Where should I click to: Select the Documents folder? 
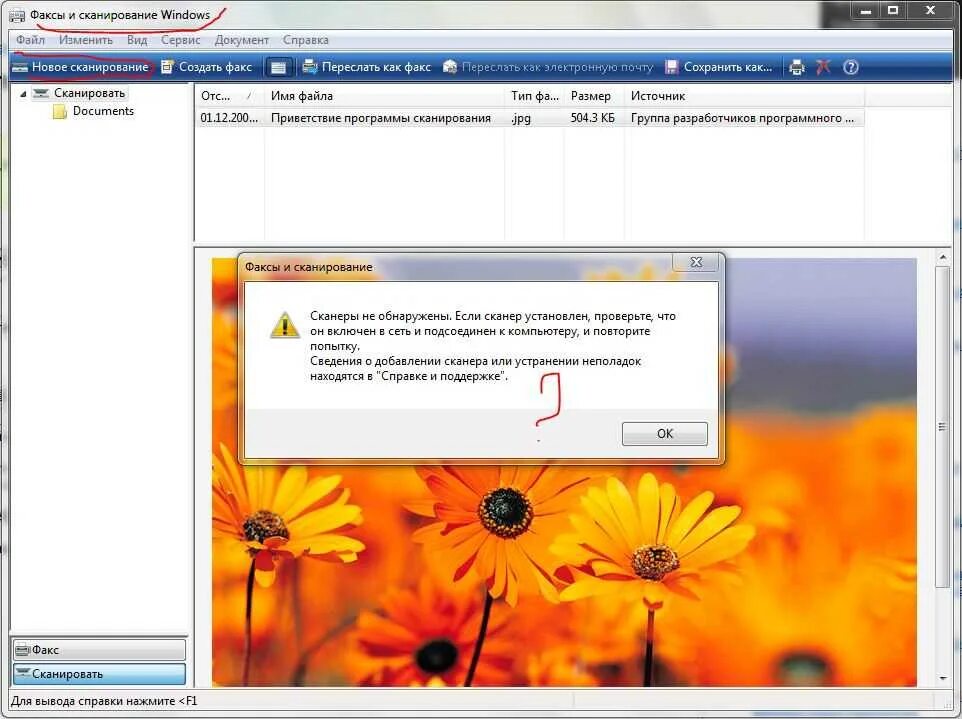[x=103, y=111]
